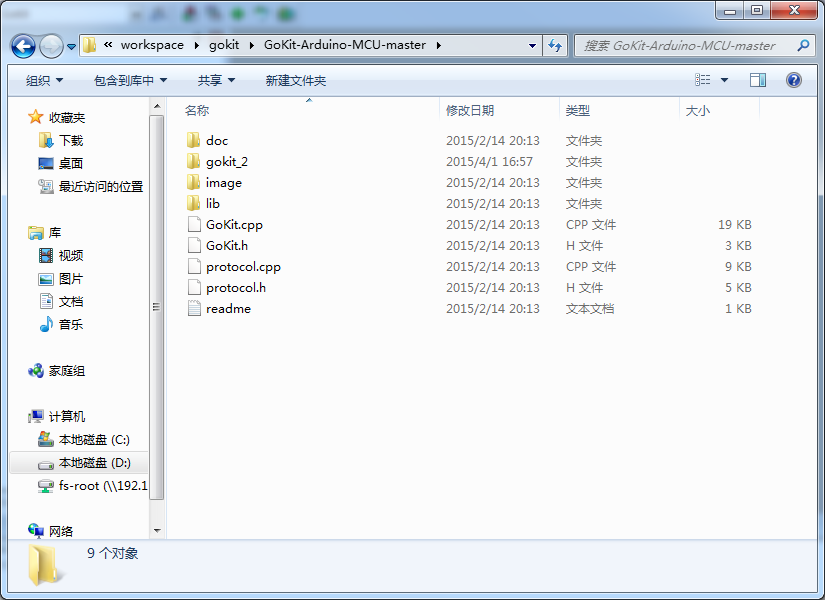Image resolution: width=825 pixels, height=600 pixels.
Task: Show hidden breadcrumb levels via double chevron
Action: (x=108, y=45)
